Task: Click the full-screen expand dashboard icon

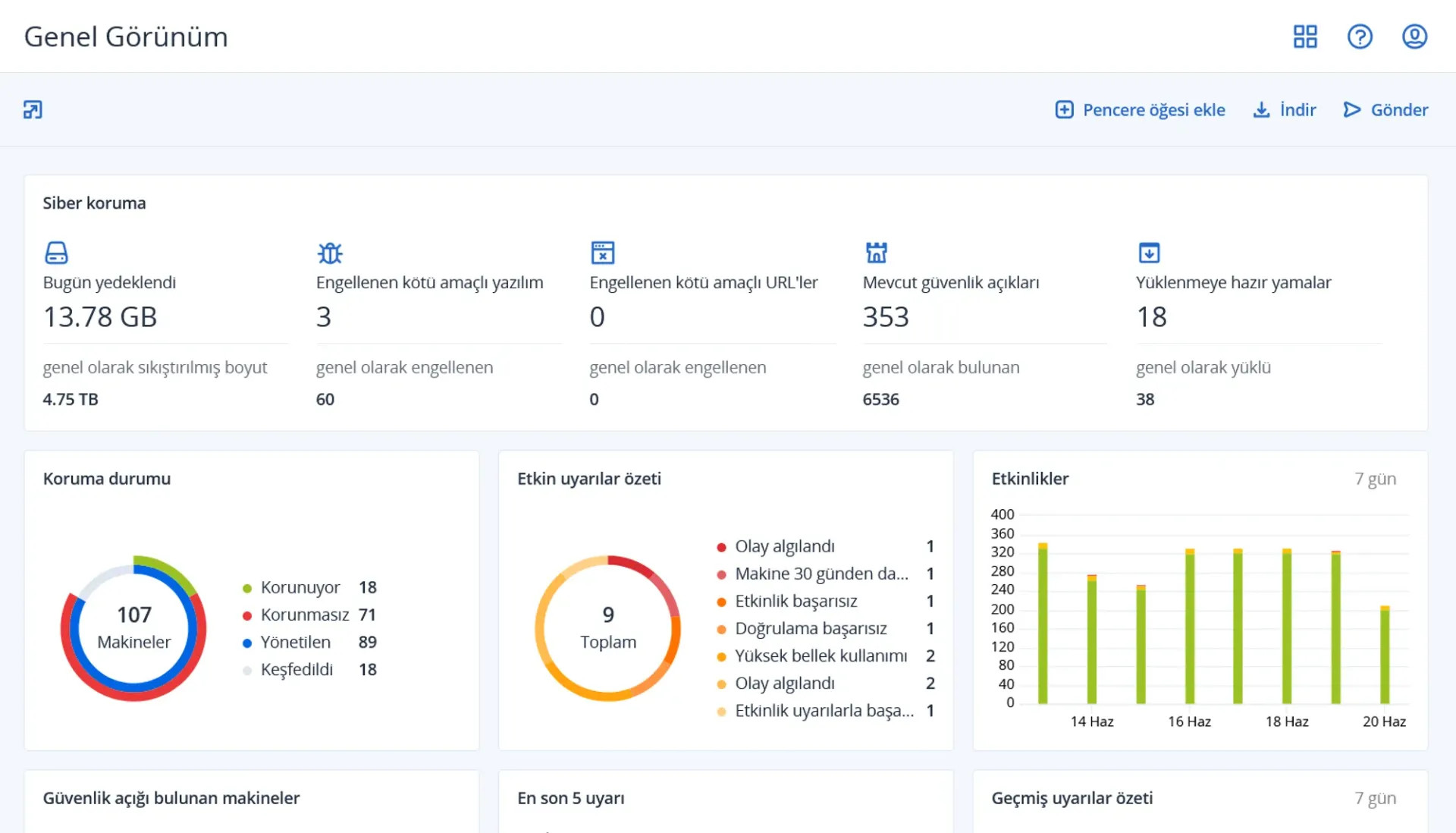Action: pos(33,110)
